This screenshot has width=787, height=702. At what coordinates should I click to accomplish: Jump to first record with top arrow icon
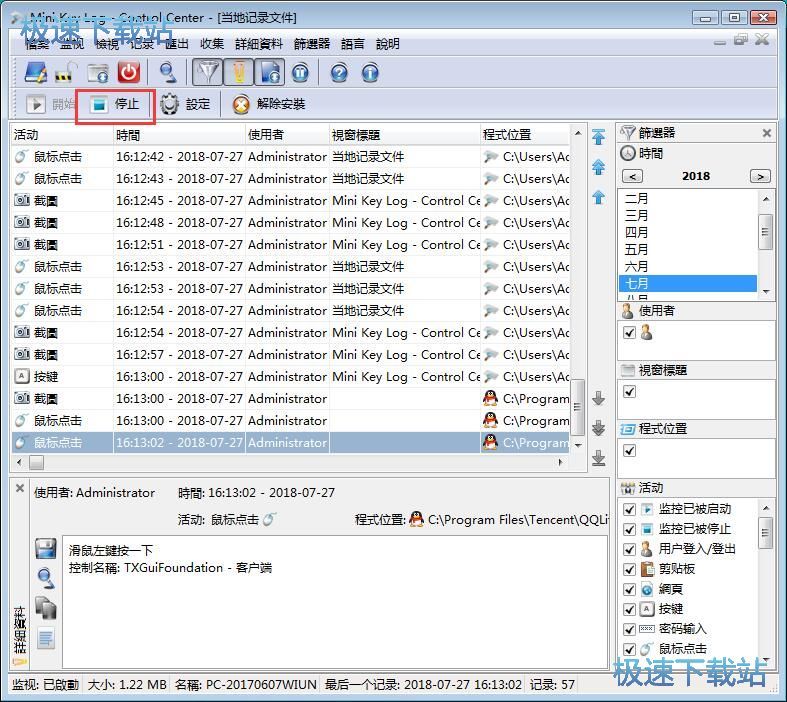coord(598,136)
